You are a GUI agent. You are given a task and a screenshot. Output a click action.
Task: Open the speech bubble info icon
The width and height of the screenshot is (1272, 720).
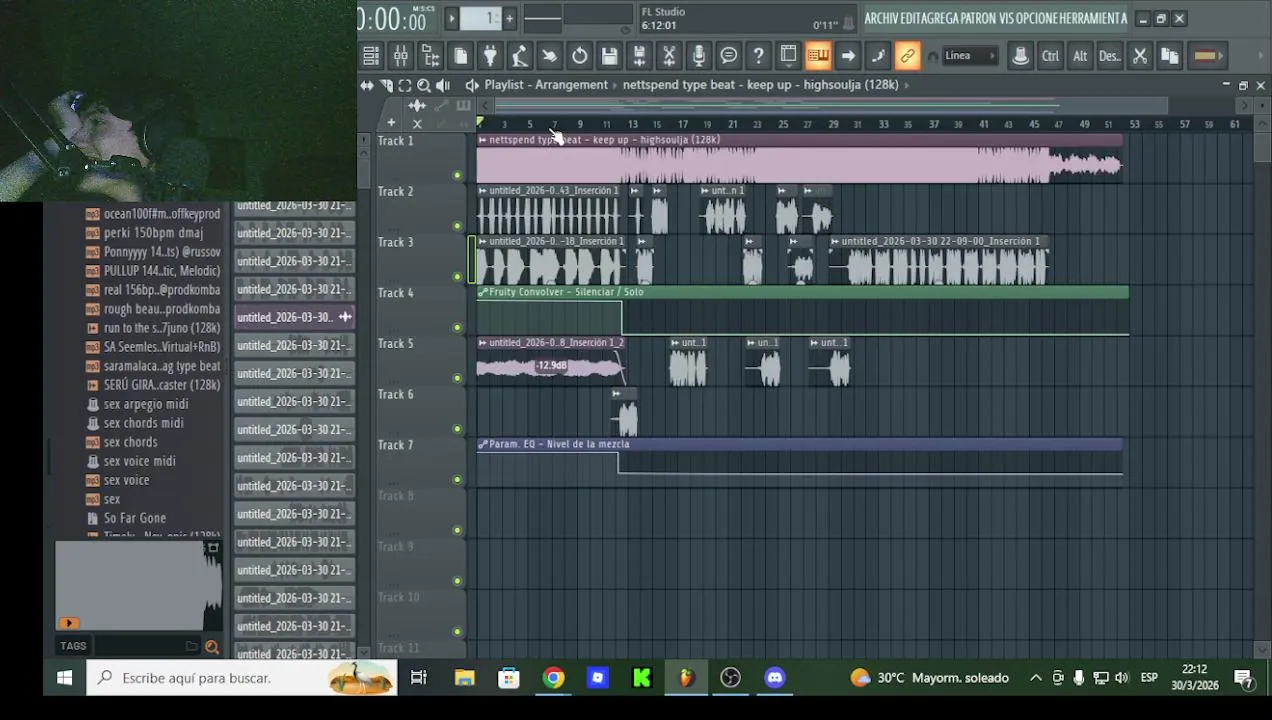(729, 56)
